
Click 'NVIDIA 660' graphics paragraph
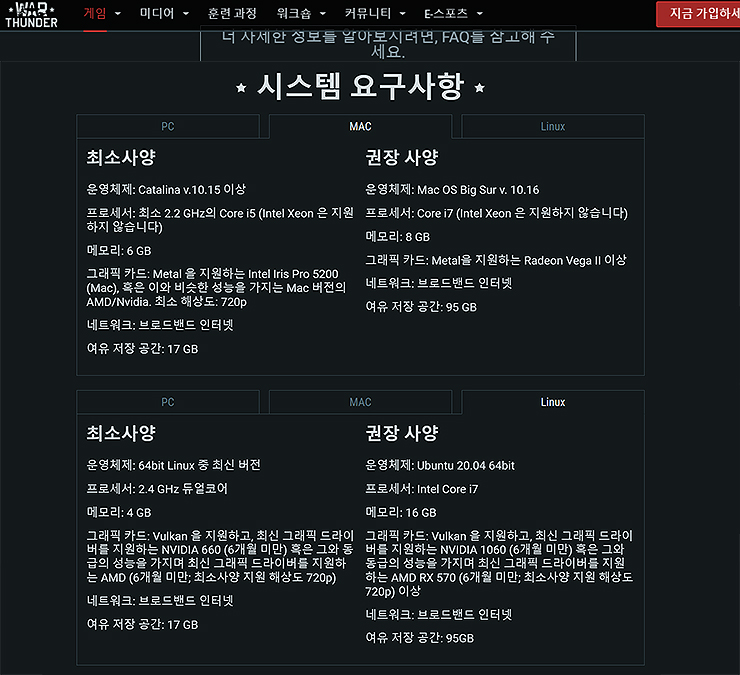(x=220, y=556)
